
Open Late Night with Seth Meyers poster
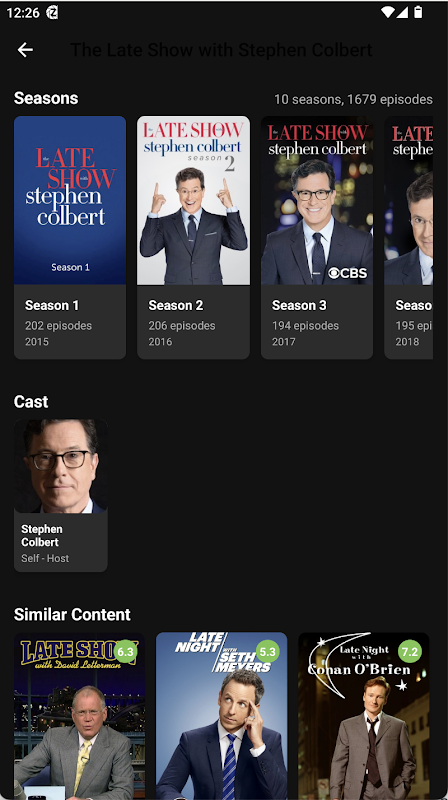pyautogui.click(x=221, y=716)
